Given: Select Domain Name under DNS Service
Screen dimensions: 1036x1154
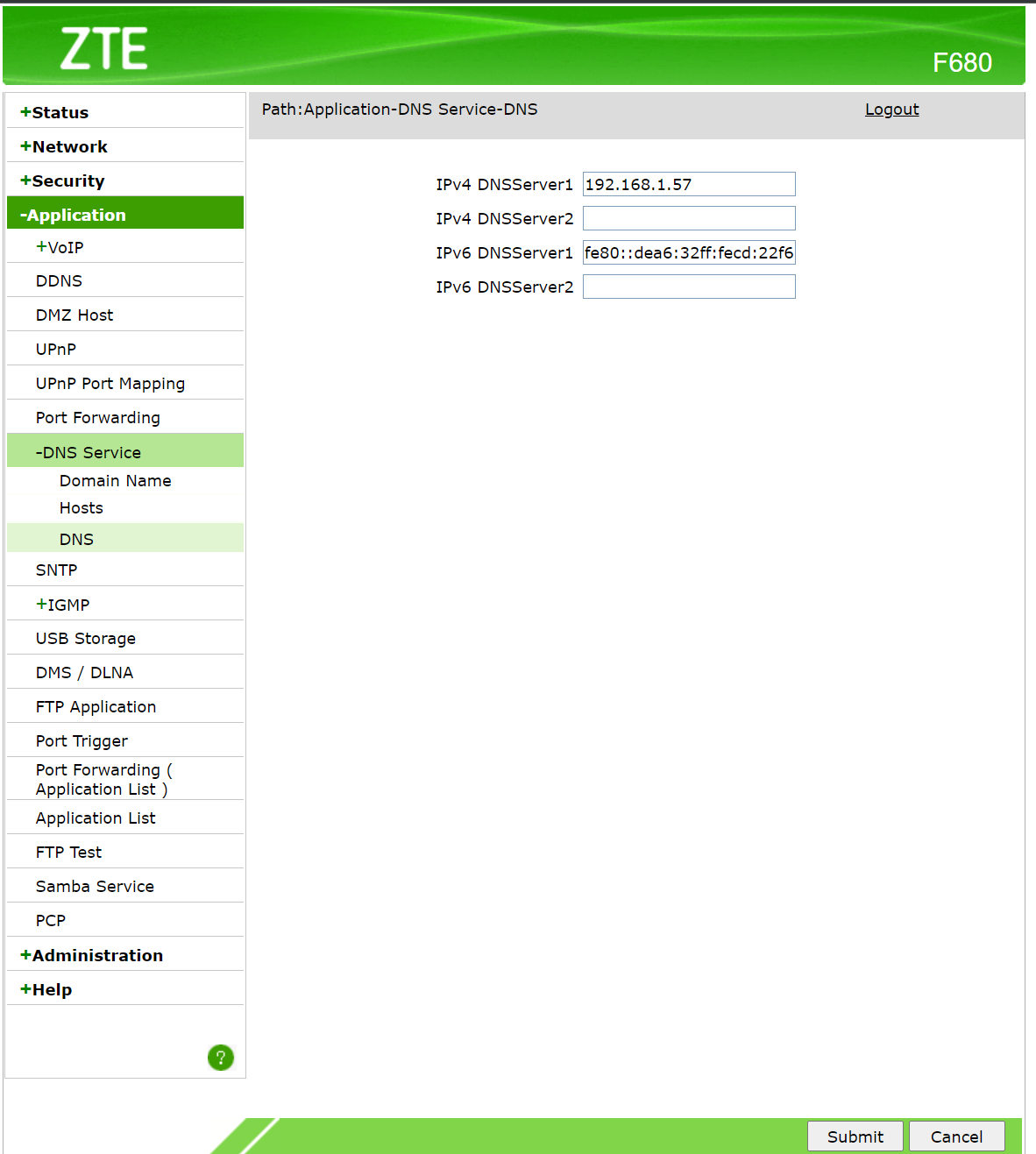Looking at the screenshot, I should (x=116, y=481).
